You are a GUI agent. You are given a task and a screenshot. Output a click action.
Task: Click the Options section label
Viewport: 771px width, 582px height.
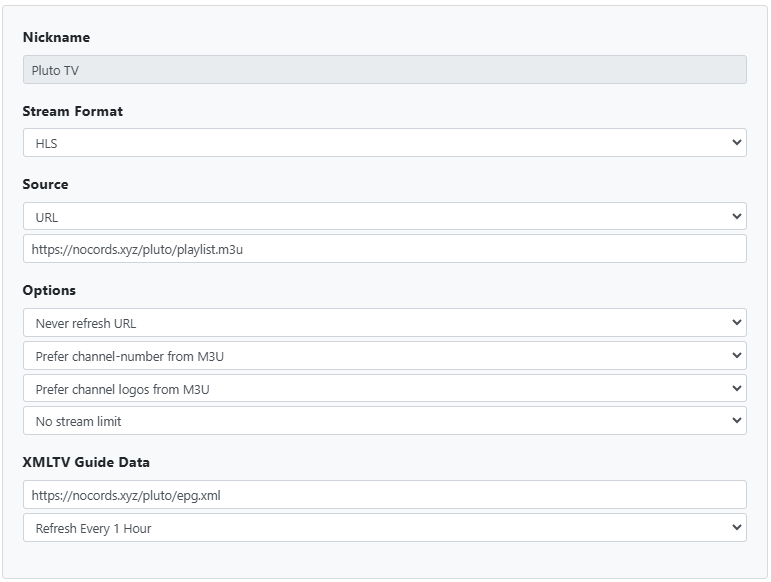pos(49,290)
